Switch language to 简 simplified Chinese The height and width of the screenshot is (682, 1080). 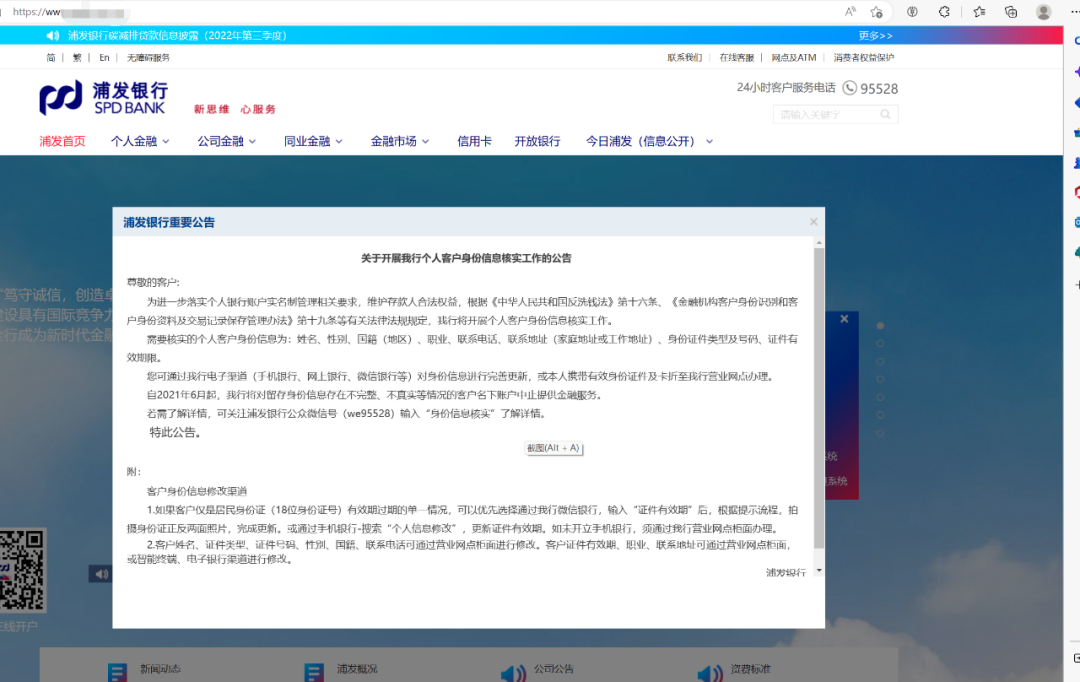coord(51,58)
